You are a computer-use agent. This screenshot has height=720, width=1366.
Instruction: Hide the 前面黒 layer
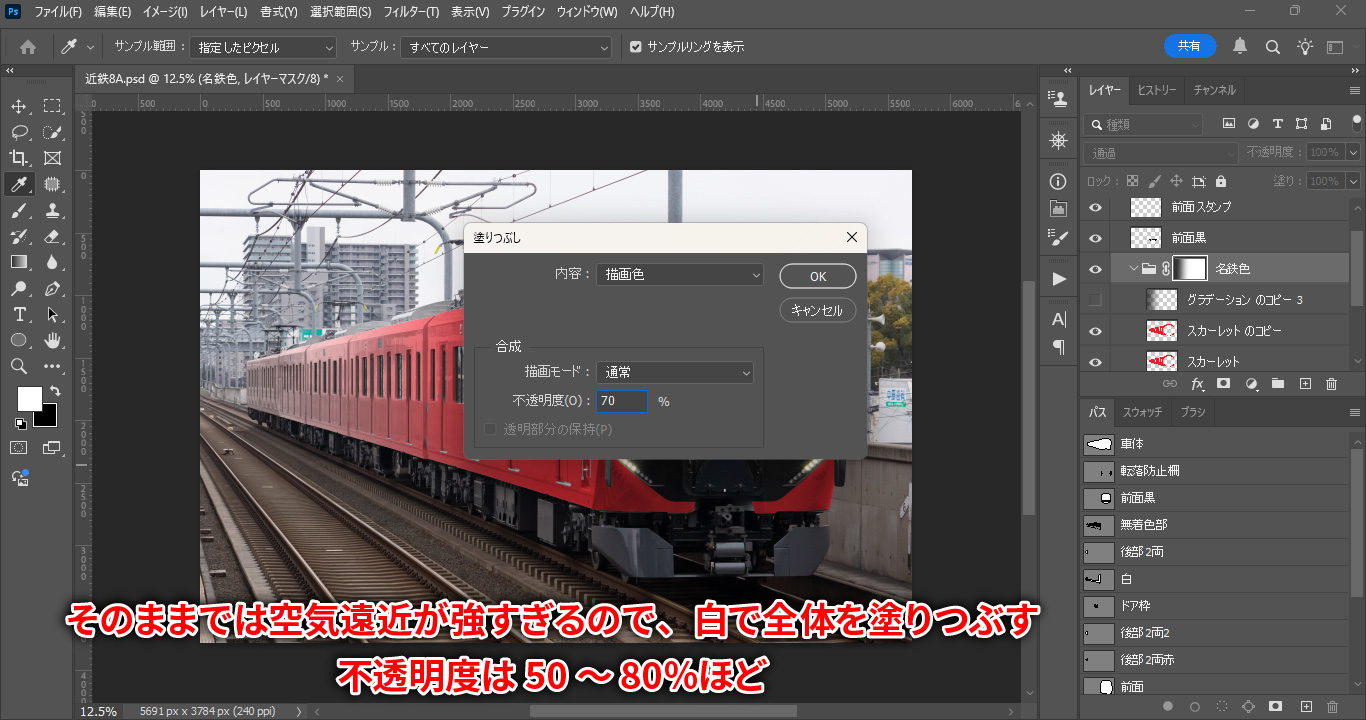click(x=1095, y=238)
